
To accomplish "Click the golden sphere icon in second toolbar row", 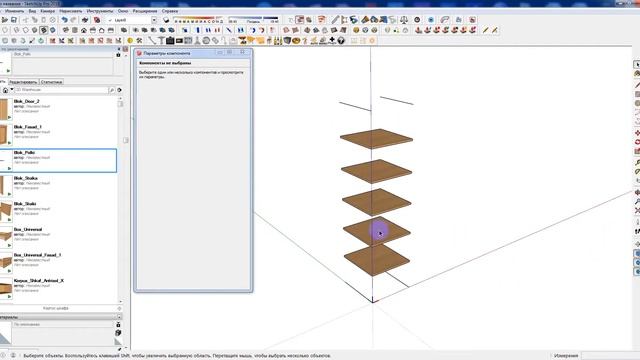I will [356, 30].
